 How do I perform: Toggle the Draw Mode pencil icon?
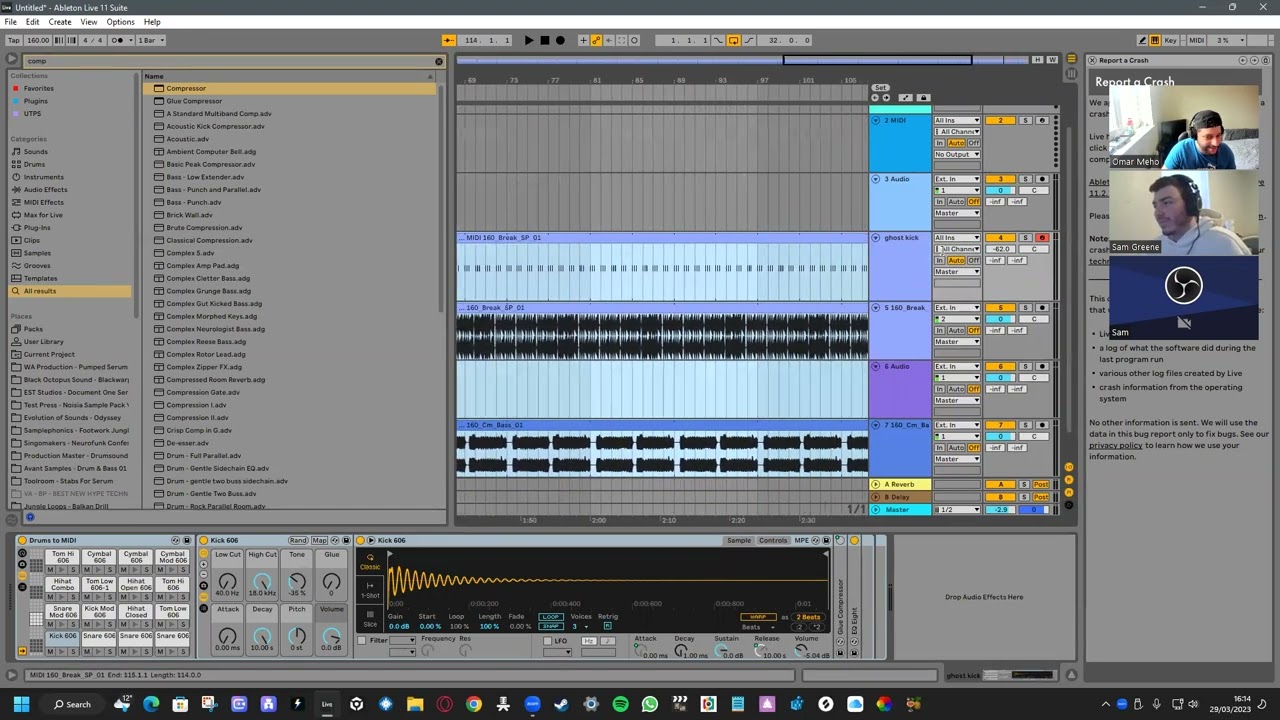(x=1142, y=40)
